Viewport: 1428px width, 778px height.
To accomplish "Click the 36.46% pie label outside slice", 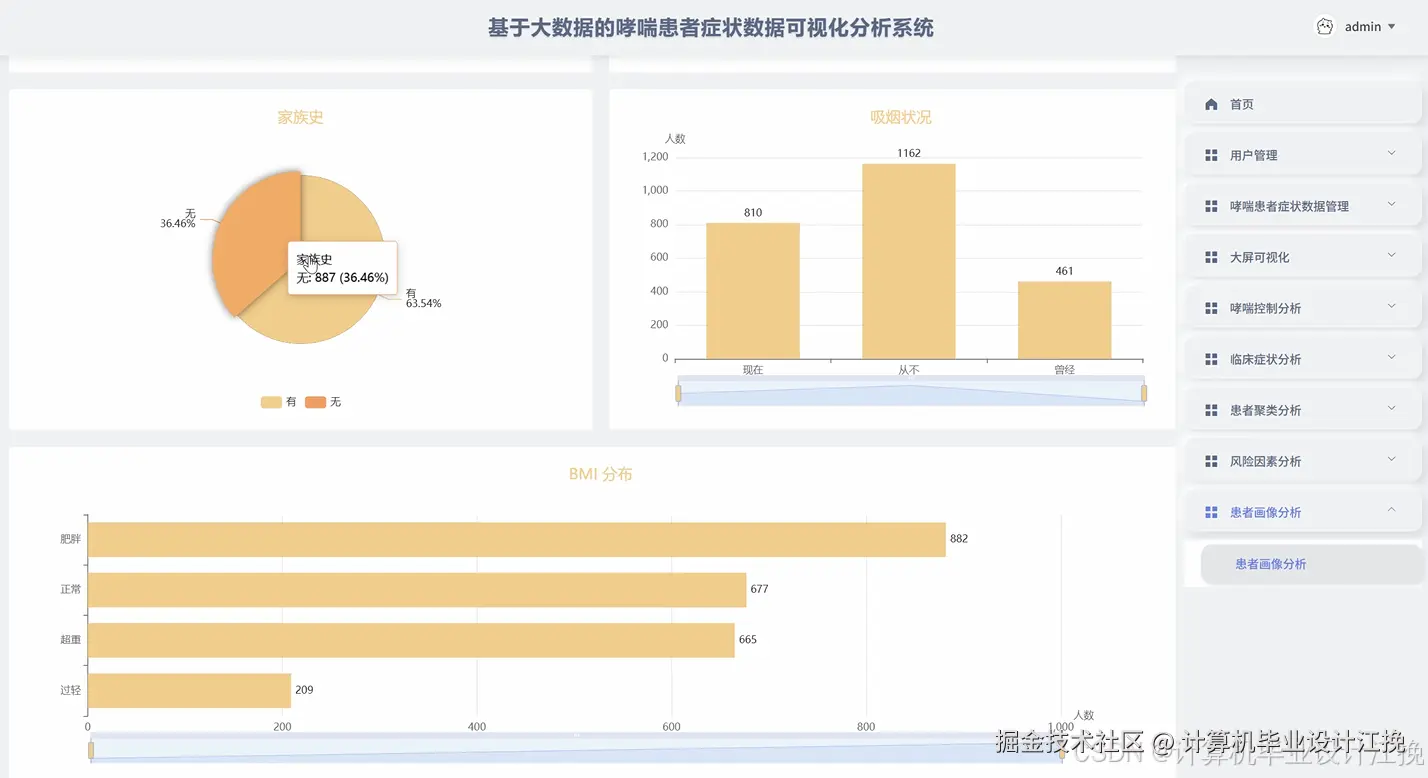I will pos(178,223).
